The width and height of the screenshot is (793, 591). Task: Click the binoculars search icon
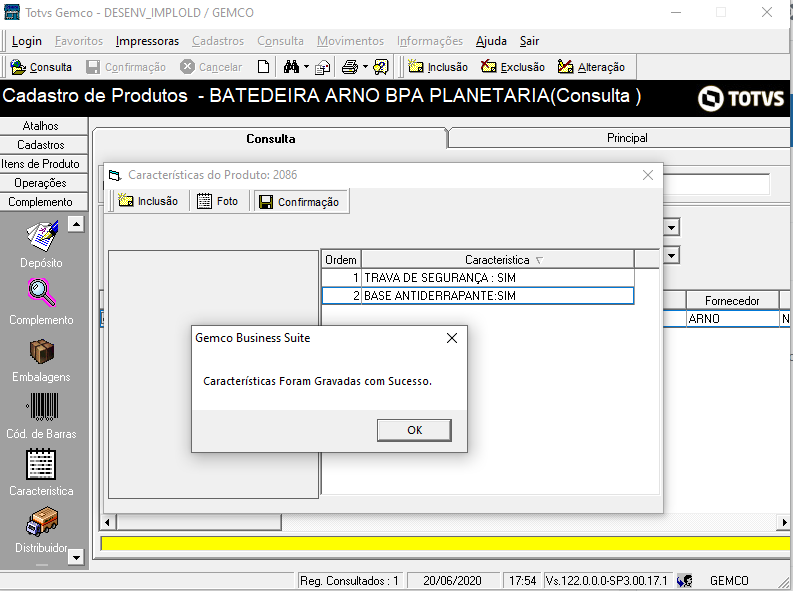(x=291, y=67)
